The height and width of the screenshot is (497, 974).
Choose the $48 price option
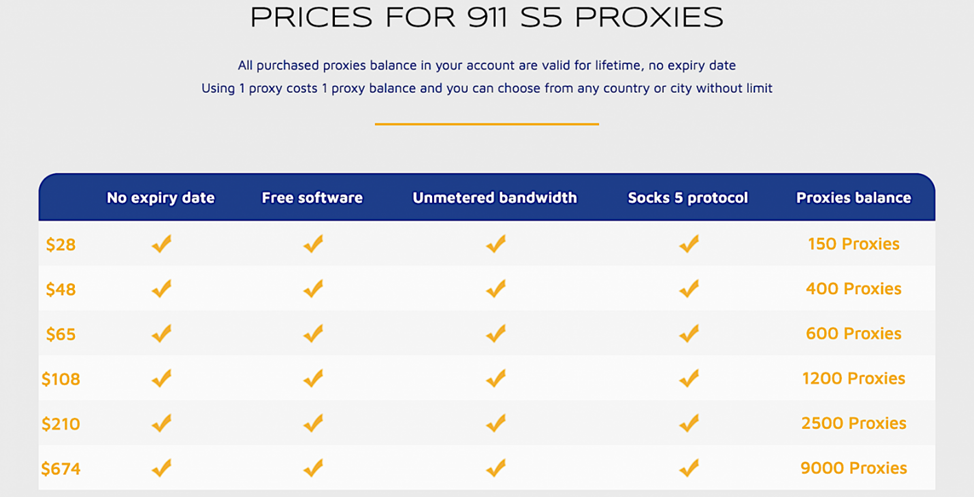[x=61, y=289]
